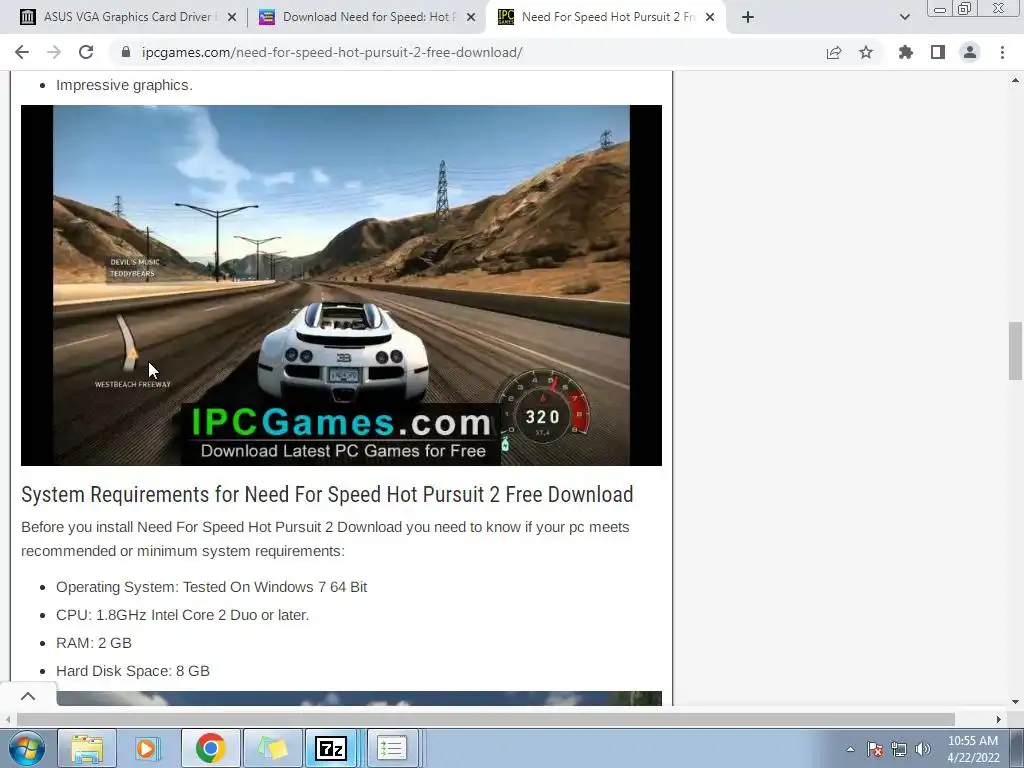The height and width of the screenshot is (768, 1024).
Task: Click the vertical scrollbar thumb
Action: click(x=1015, y=351)
